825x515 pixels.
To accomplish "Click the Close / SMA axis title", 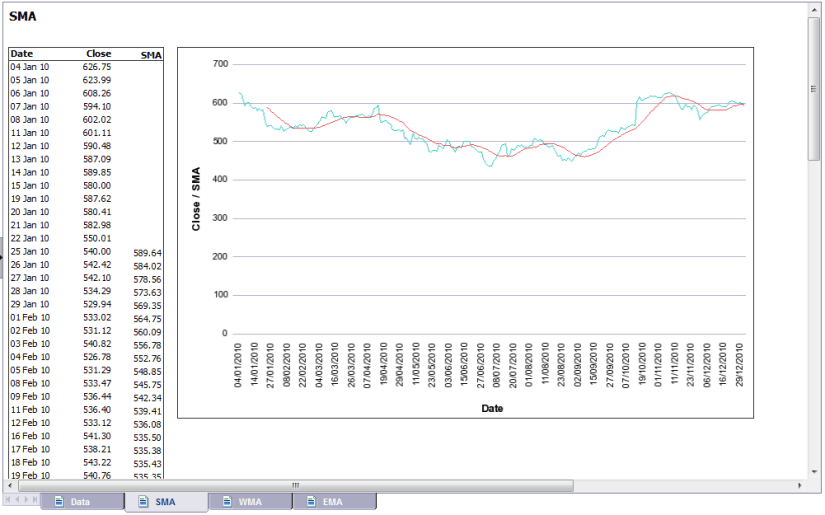I will 196,199.
